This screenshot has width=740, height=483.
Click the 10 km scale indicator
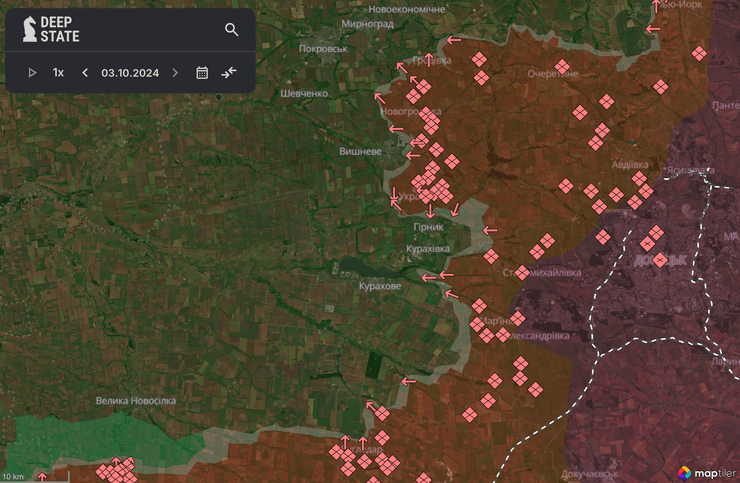tap(13, 475)
